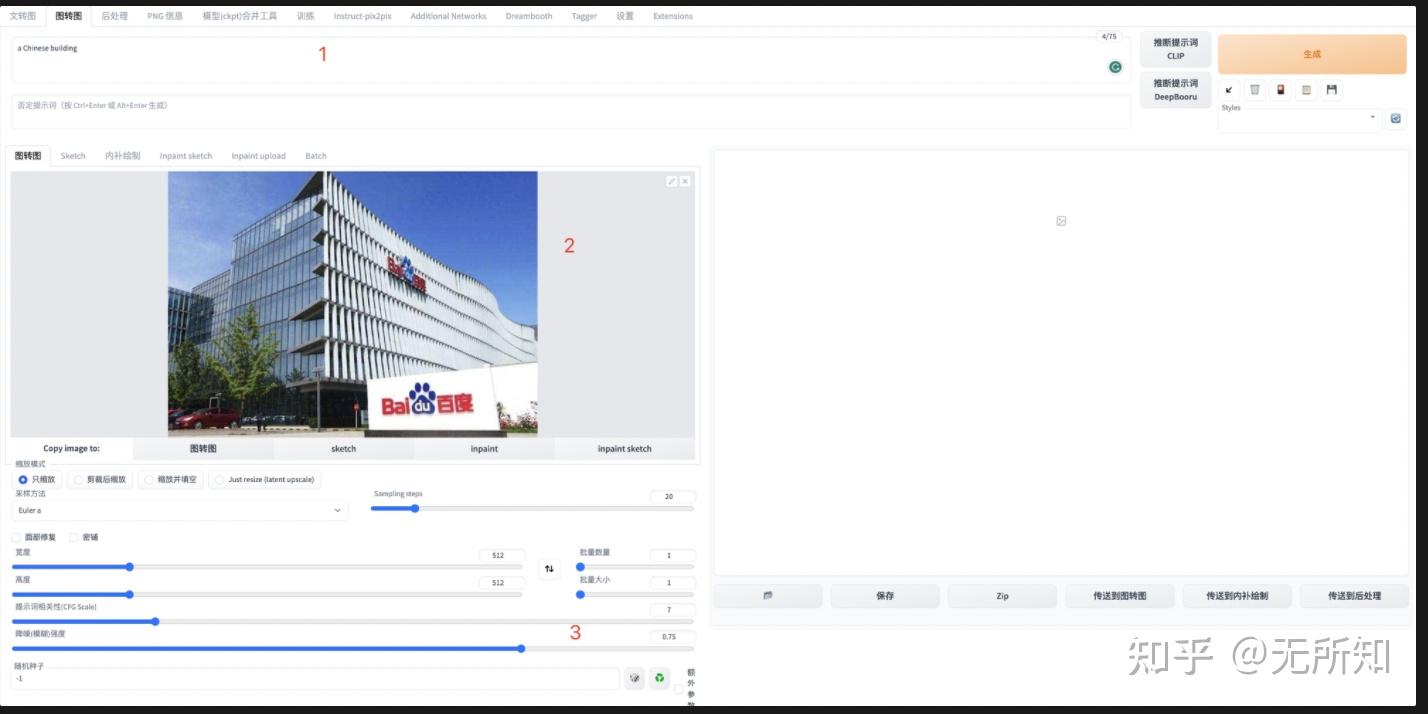Click the 推断提示词 DeepBooru button
Viewport: 1428px width, 714px height.
coord(1175,90)
